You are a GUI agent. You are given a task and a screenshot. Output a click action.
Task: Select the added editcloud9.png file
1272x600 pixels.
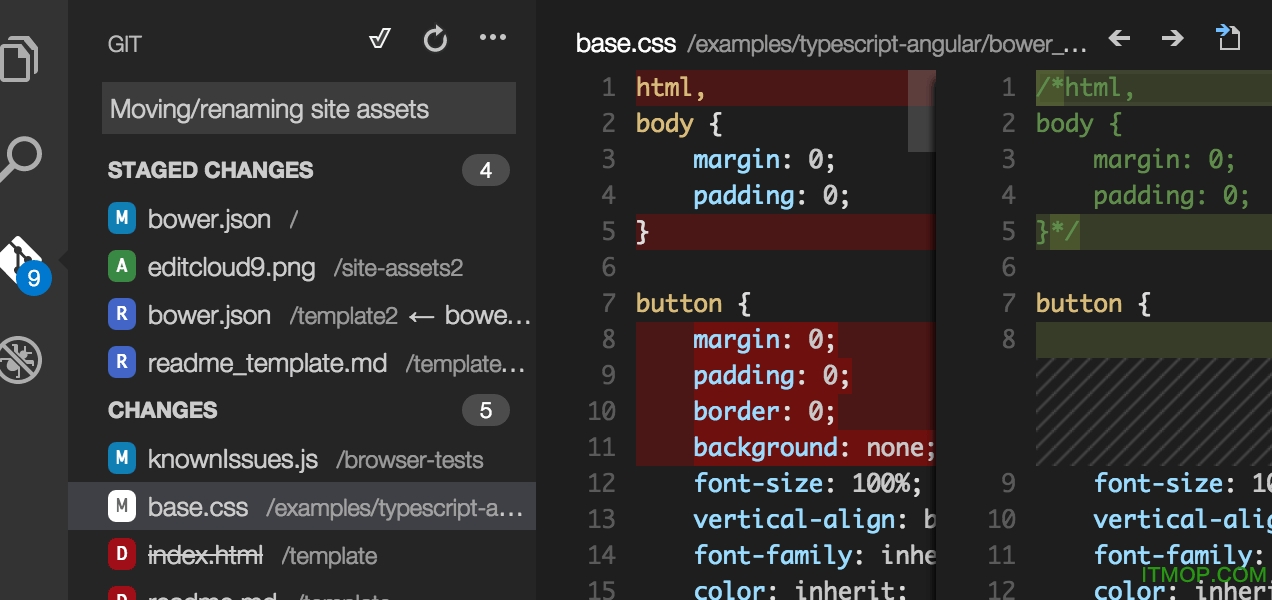tap(231, 267)
